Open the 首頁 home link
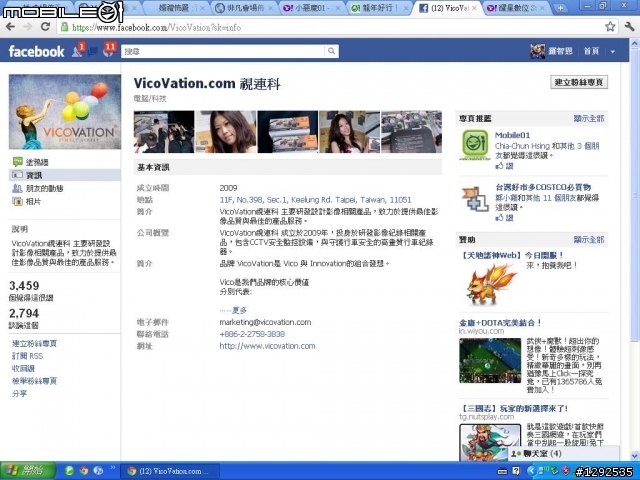 (x=591, y=51)
